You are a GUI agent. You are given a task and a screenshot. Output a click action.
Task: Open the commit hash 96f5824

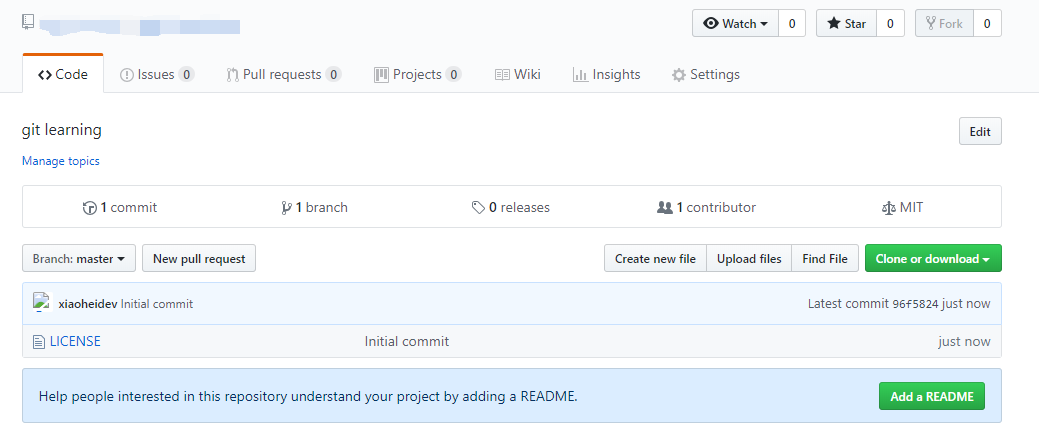915,304
